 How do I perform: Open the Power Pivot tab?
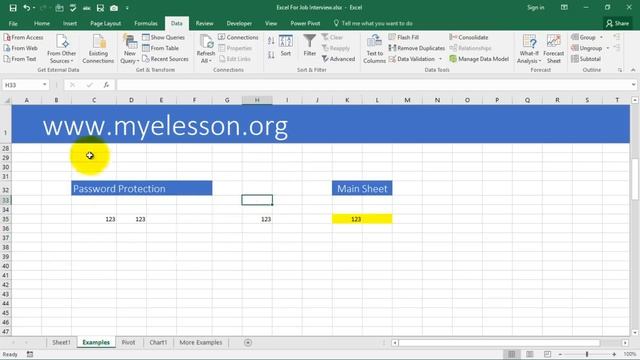[305, 24]
